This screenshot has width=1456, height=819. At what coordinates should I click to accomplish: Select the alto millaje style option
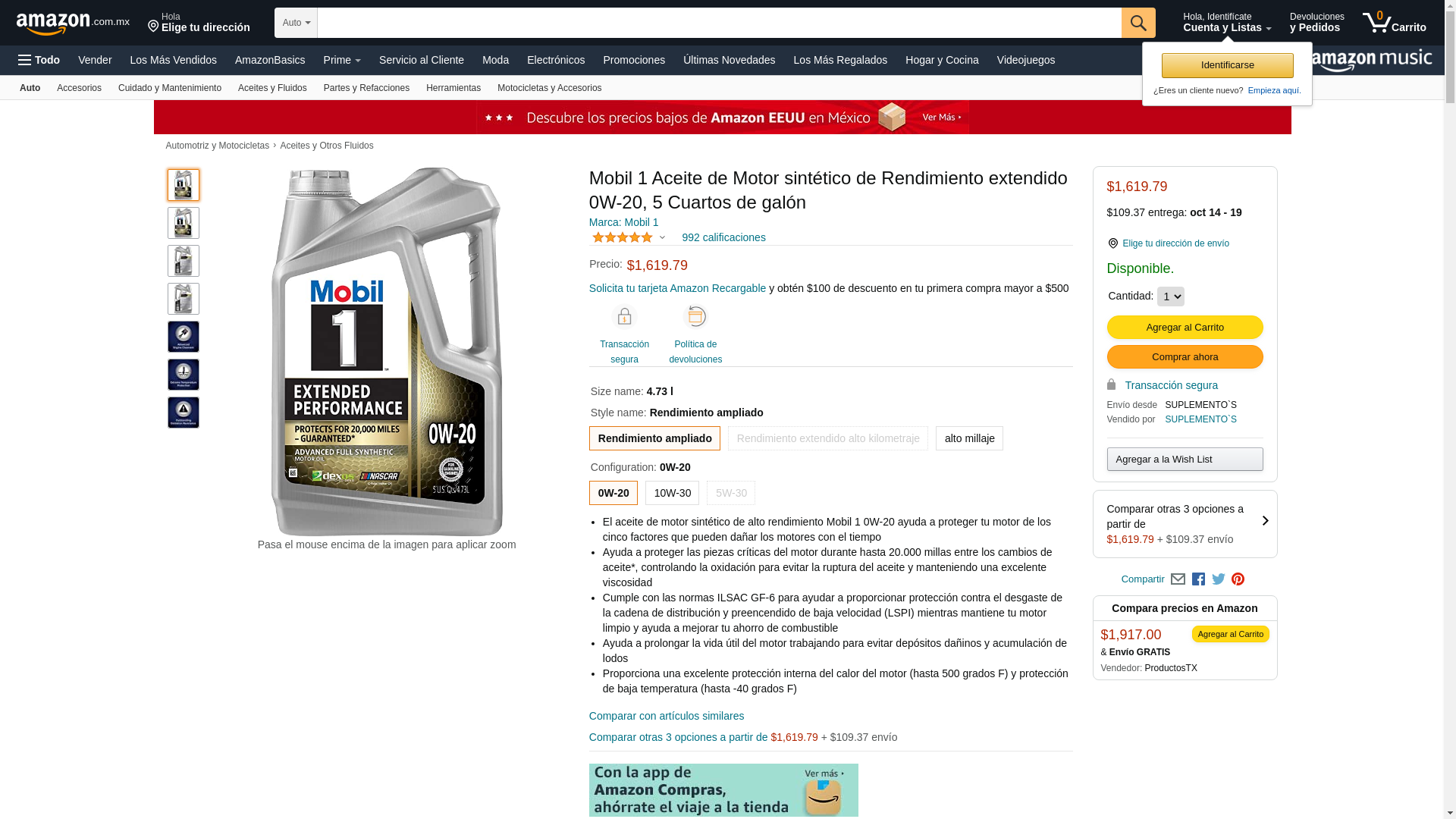coord(969,438)
